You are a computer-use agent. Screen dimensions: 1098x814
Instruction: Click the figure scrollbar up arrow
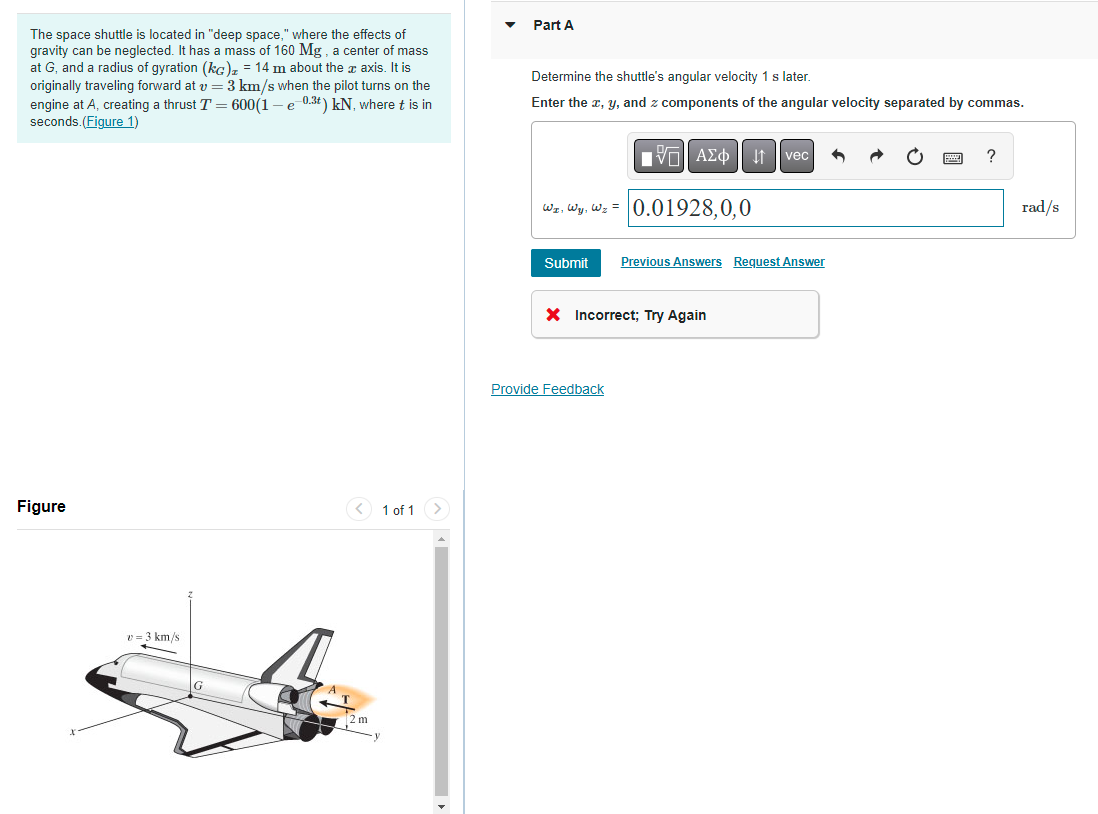tap(441, 537)
